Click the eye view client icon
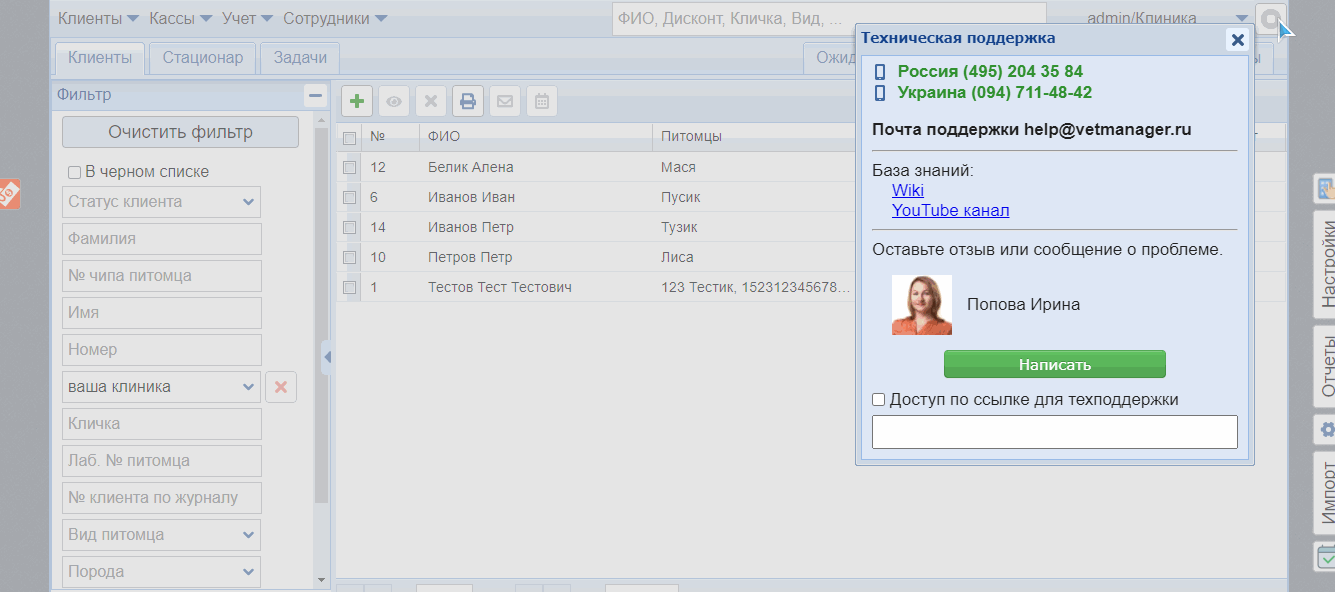Screen dimensions: 1335x592 [x=394, y=101]
